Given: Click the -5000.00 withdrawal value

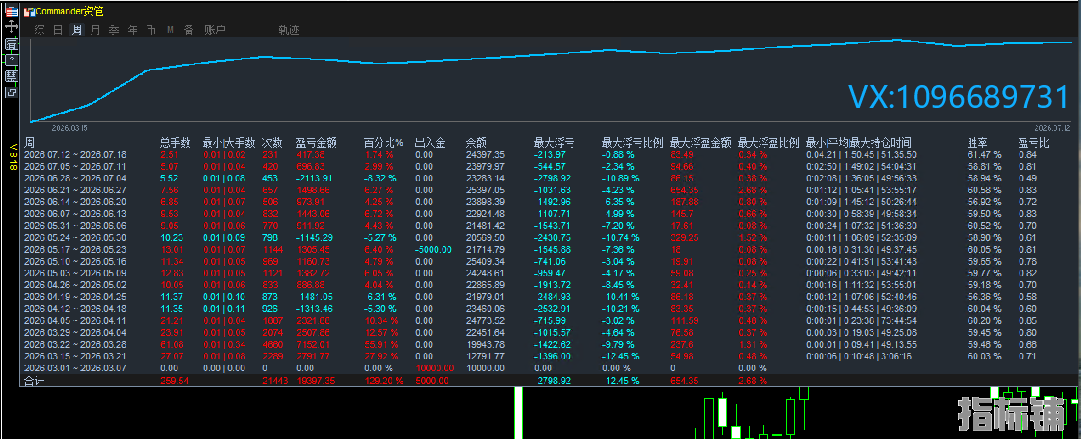Looking at the screenshot, I should (x=433, y=249).
